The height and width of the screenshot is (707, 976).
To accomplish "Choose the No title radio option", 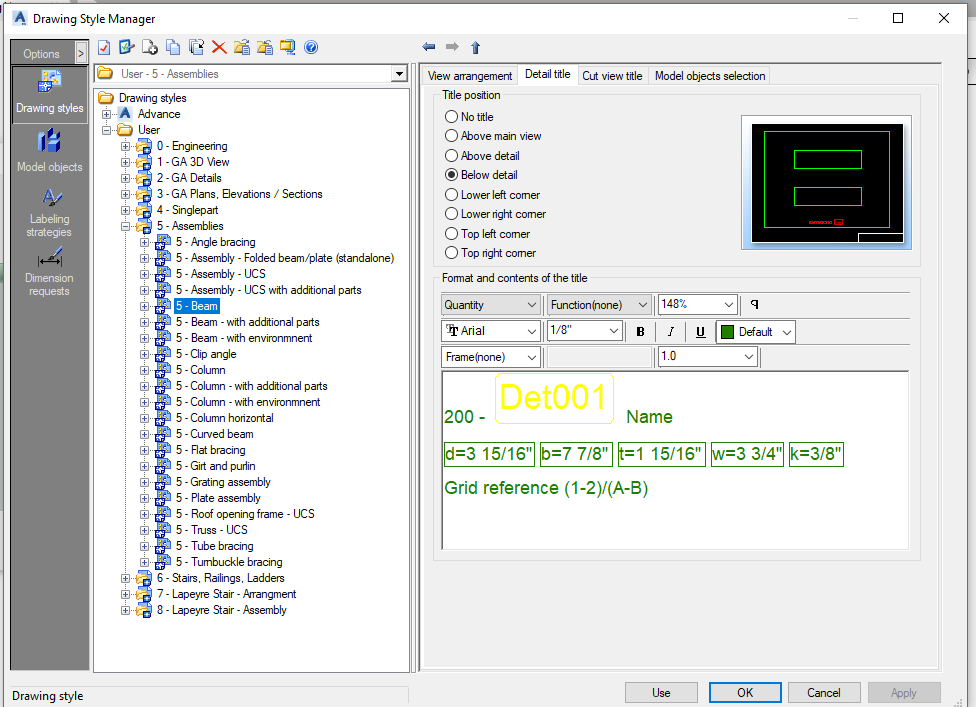I will (451, 116).
